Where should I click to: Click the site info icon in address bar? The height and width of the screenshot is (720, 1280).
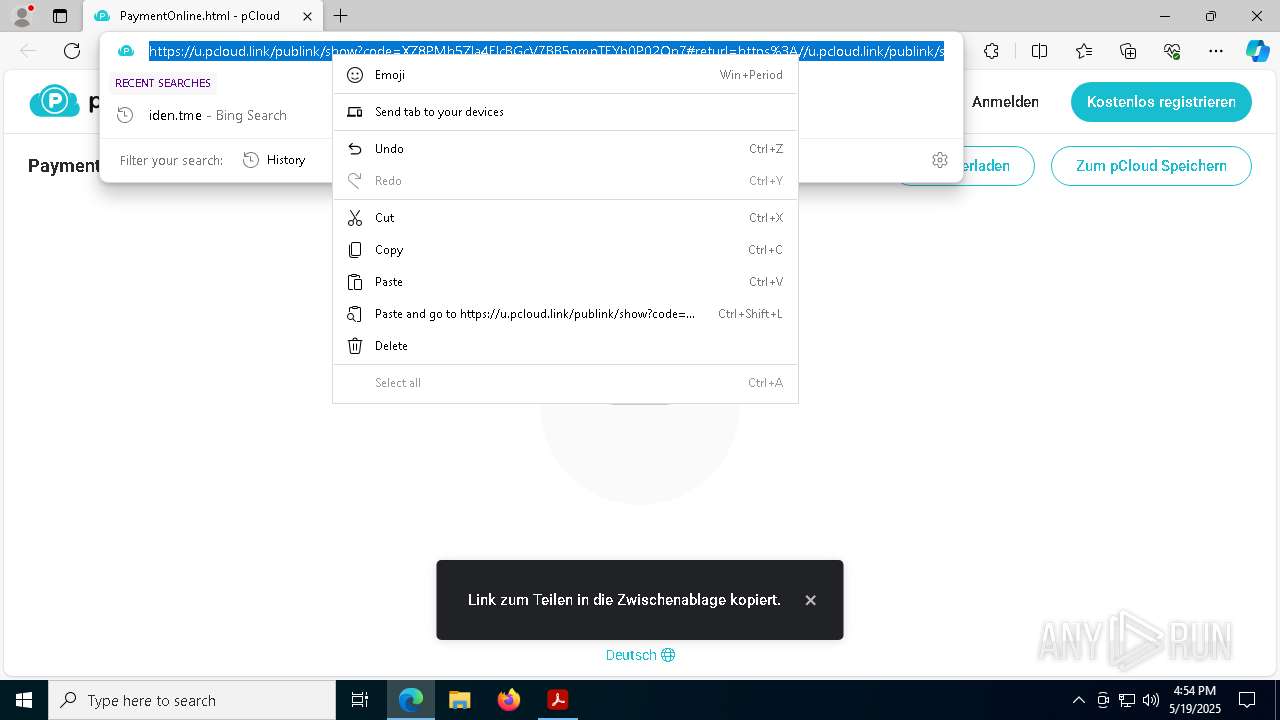pos(125,51)
